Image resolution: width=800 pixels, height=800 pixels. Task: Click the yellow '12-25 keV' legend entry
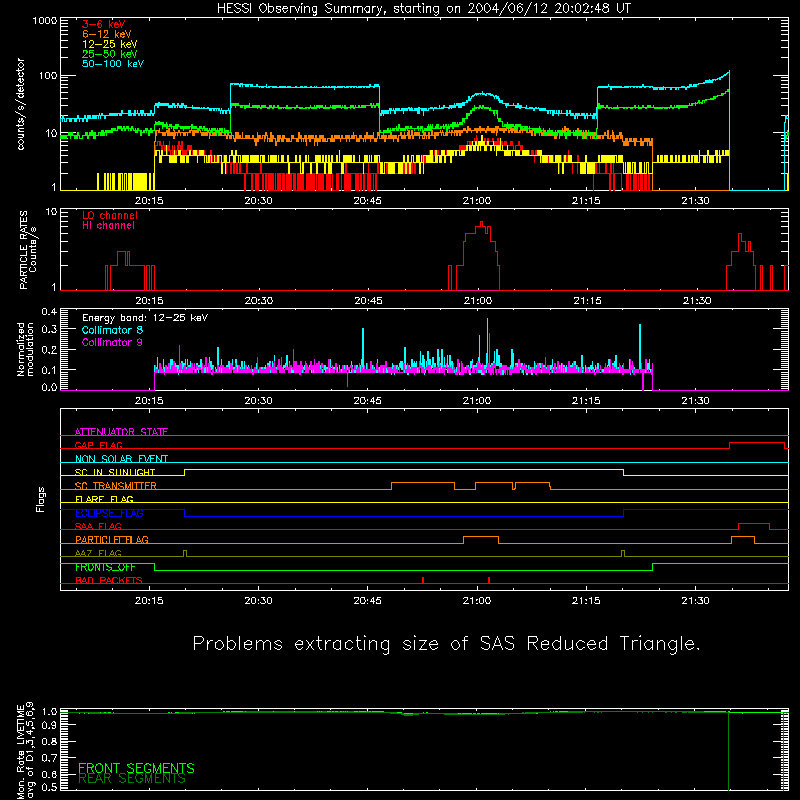pos(110,44)
